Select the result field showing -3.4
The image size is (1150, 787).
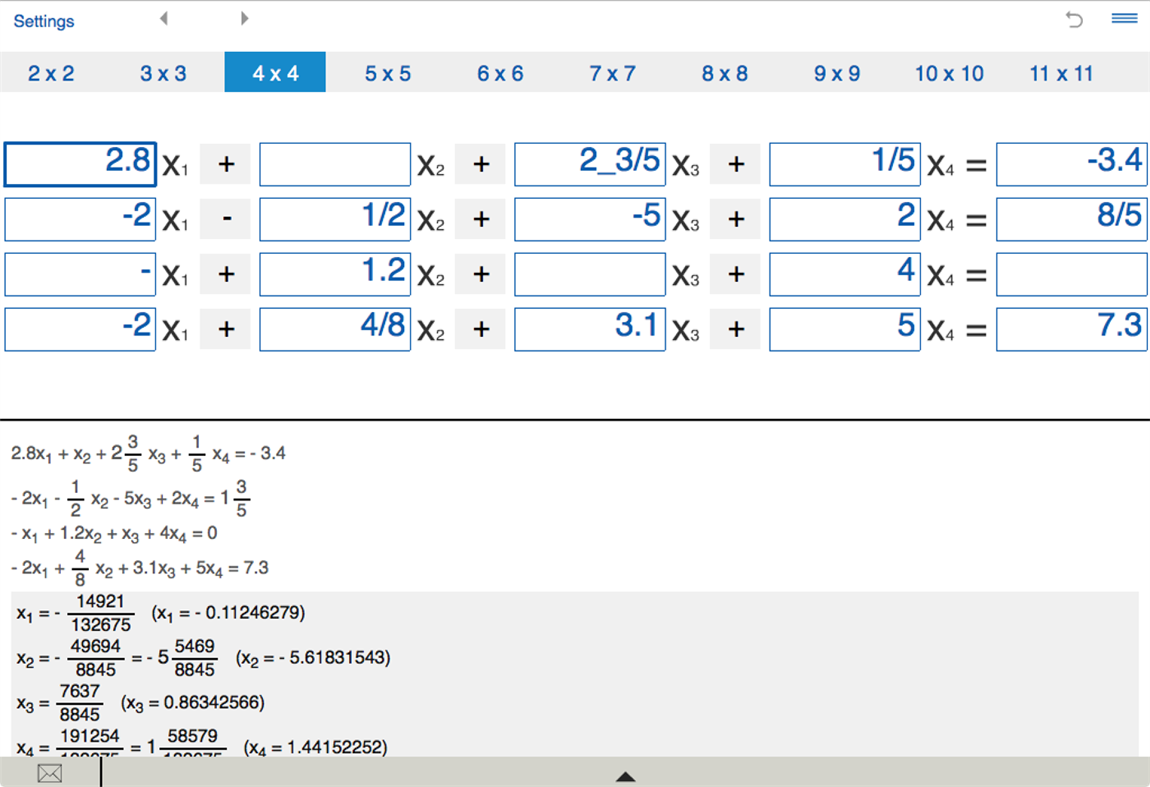[x=1071, y=164]
